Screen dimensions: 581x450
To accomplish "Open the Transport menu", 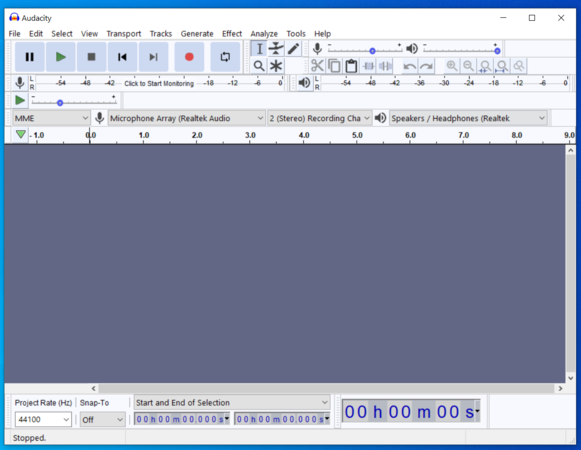I will tap(124, 34).
